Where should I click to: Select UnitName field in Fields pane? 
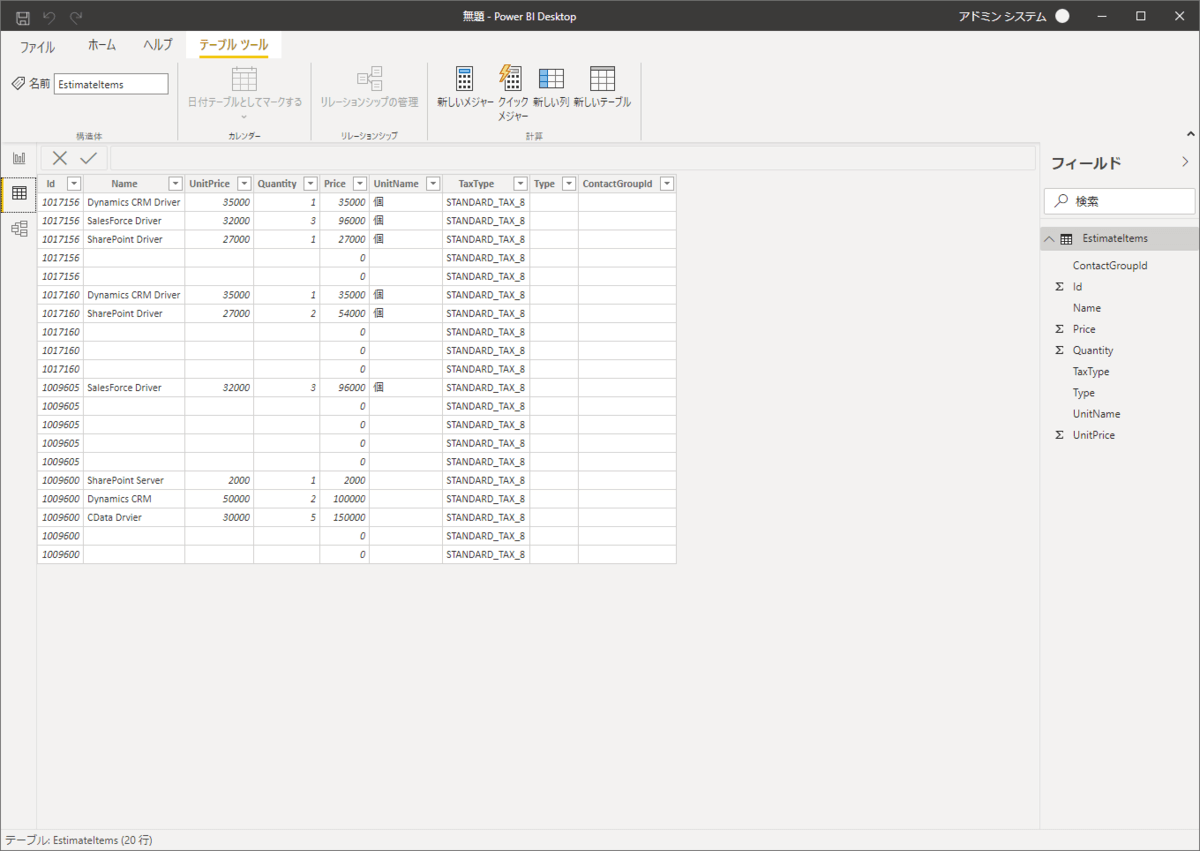click(1096, 414)
